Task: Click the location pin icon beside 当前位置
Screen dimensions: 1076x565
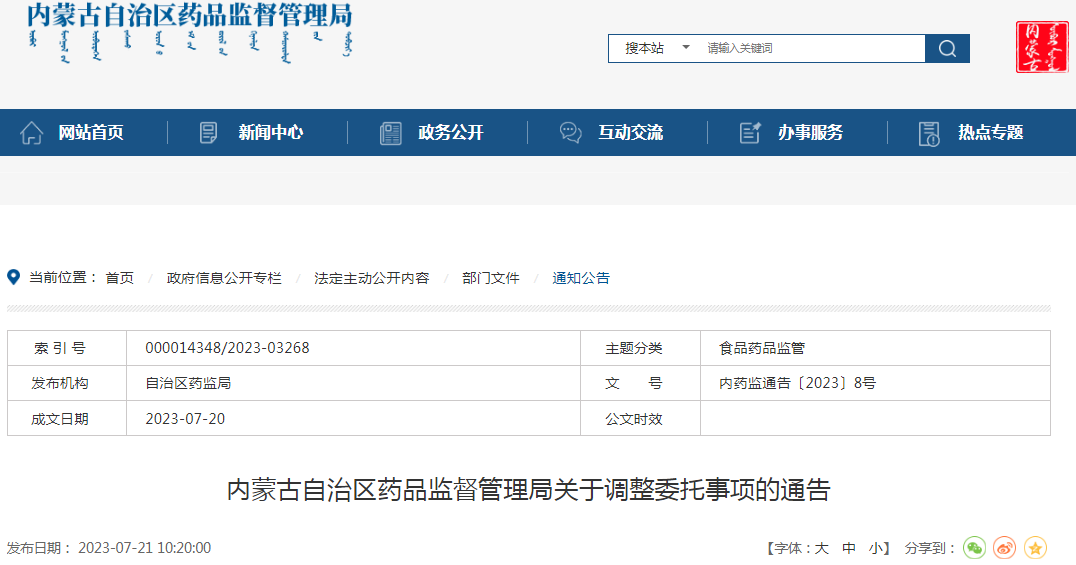Action: pyautogui.click(x=13, y=277)
